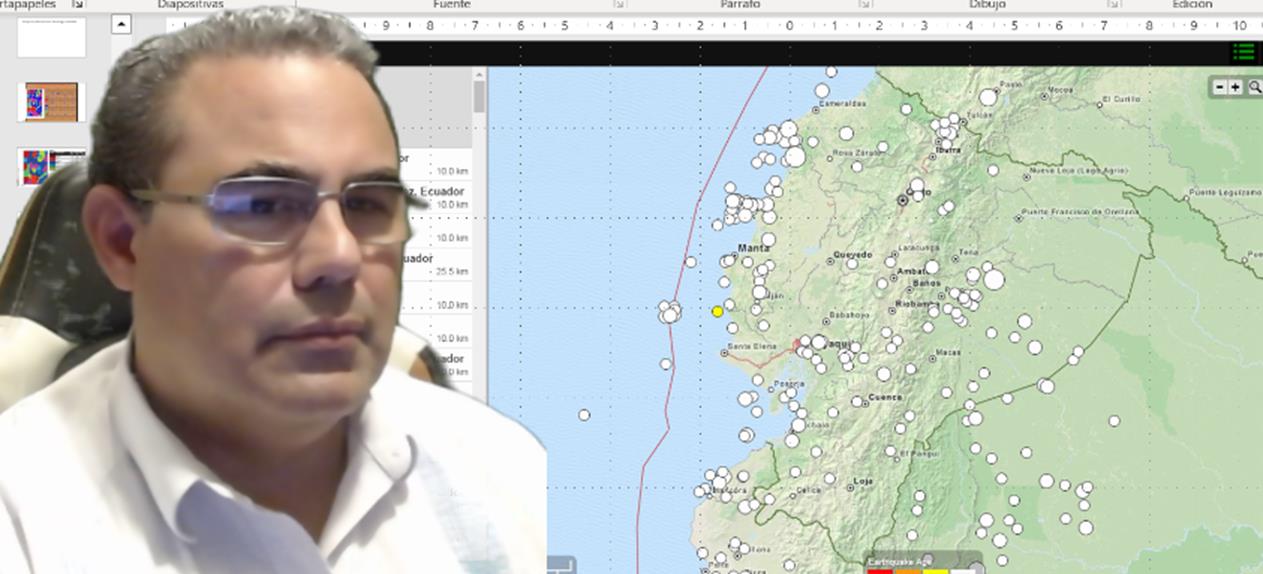Open the Portapapeles dialog launcher
This screenshot has width=1263, height=574.
click(78, 5)
